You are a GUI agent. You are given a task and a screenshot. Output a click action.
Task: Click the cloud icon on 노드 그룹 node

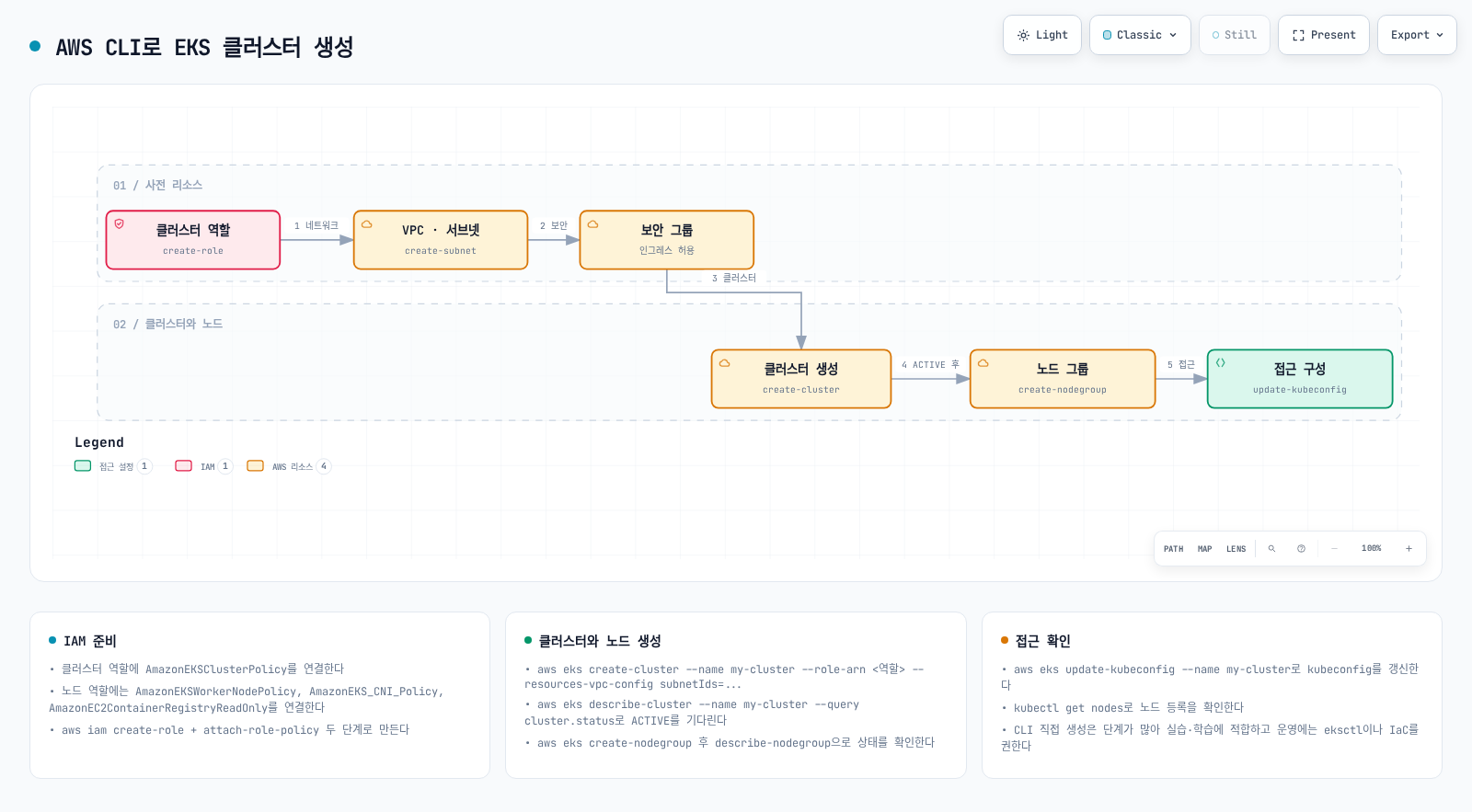pos(983,362)
